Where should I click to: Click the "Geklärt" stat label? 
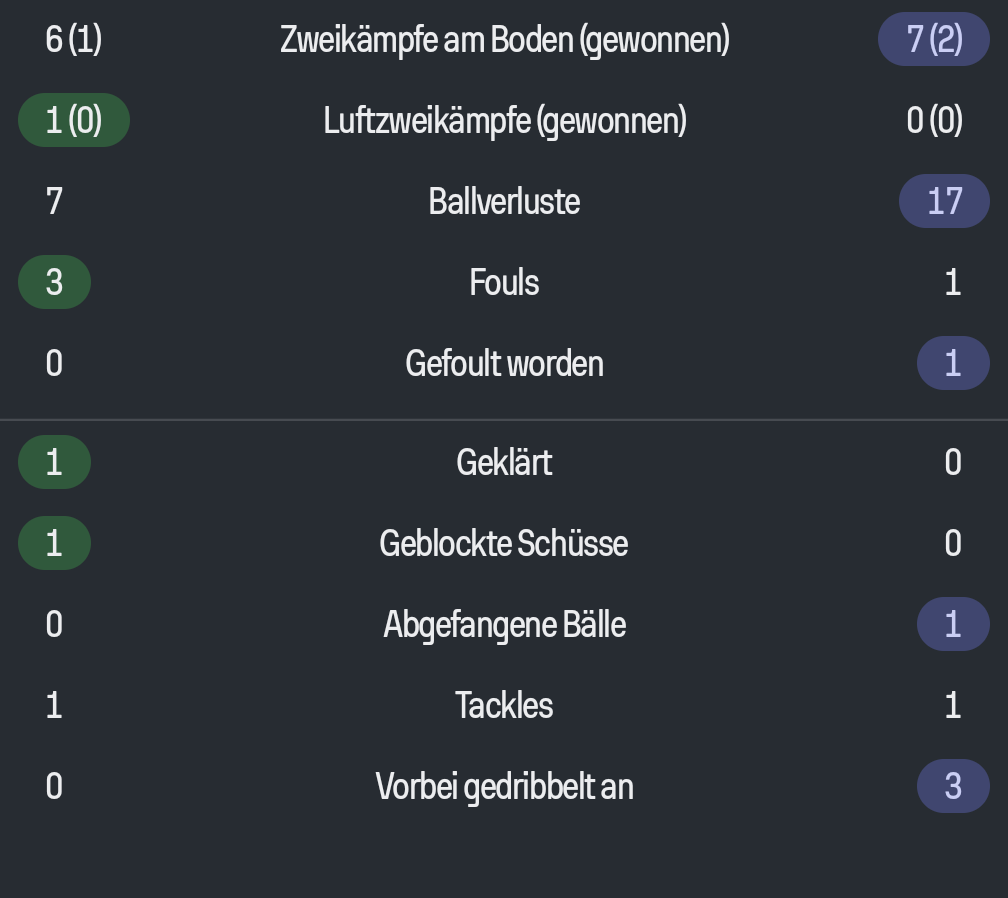click(x=504, y=462)
